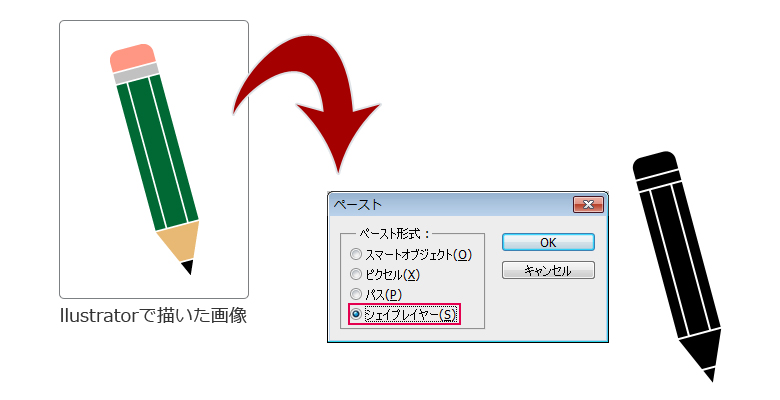Click the text label スマートオブジェクト(O)
The image size is (780, 400).
[x=418, y=255]
